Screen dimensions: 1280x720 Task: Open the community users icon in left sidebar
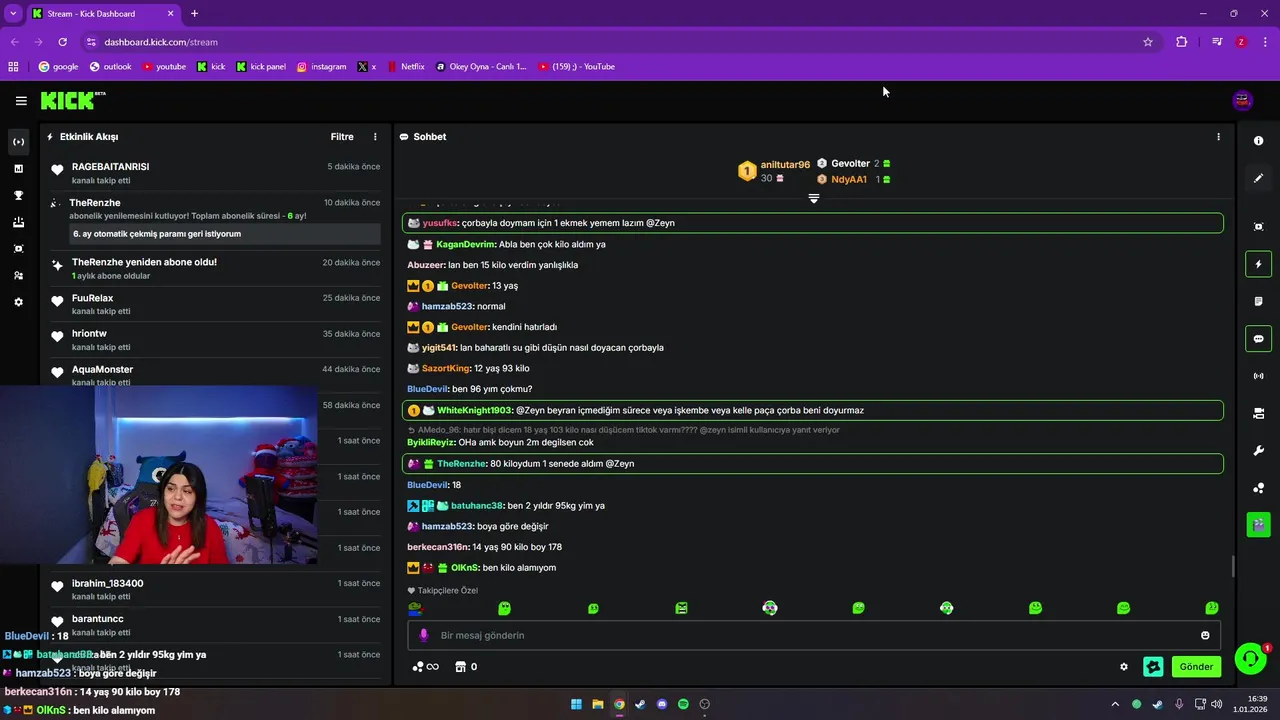[18, 275]
